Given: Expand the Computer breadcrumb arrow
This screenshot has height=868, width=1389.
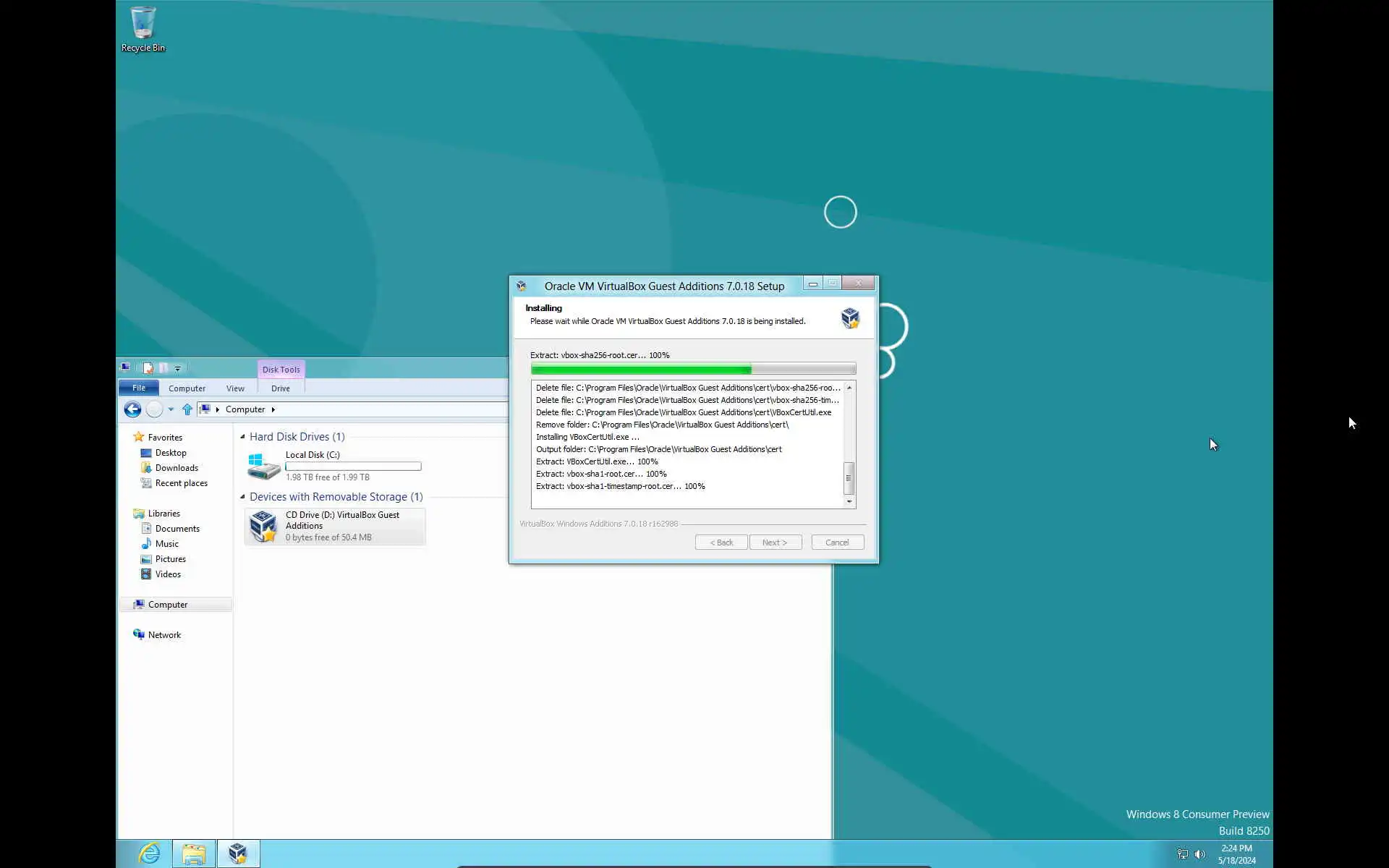Looking at the screenshot, I should point(273,409).
